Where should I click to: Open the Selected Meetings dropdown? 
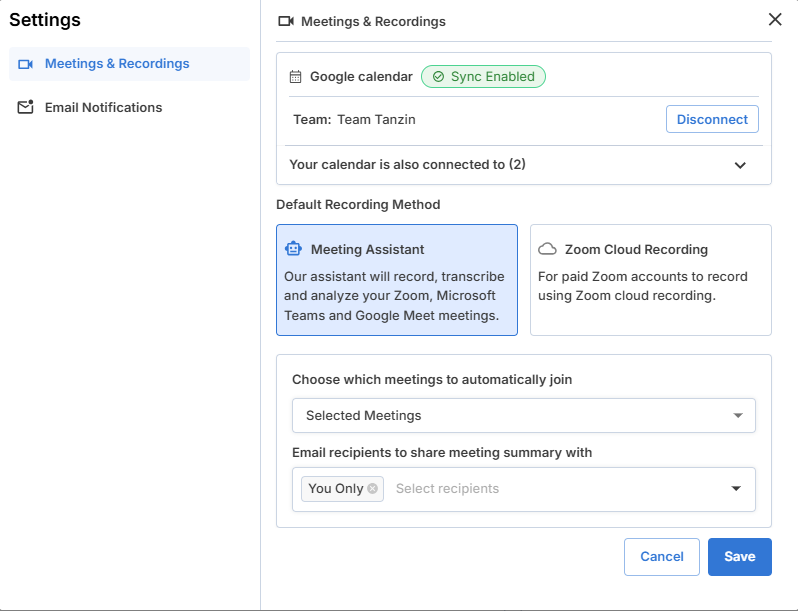524,416
